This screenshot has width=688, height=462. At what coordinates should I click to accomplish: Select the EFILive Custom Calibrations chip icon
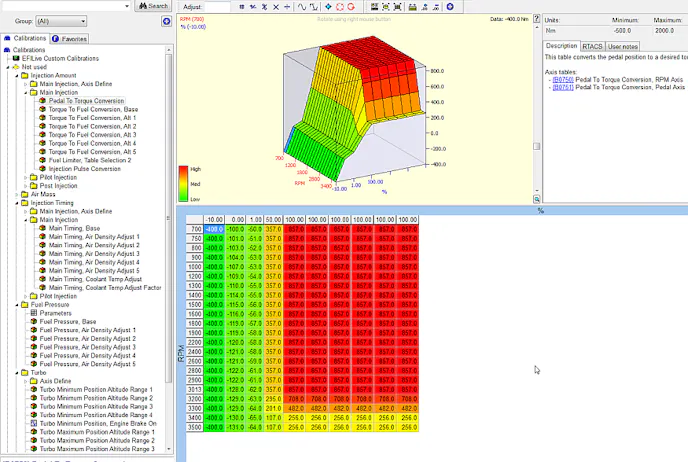pyautogui.click(x=16, y=58)
